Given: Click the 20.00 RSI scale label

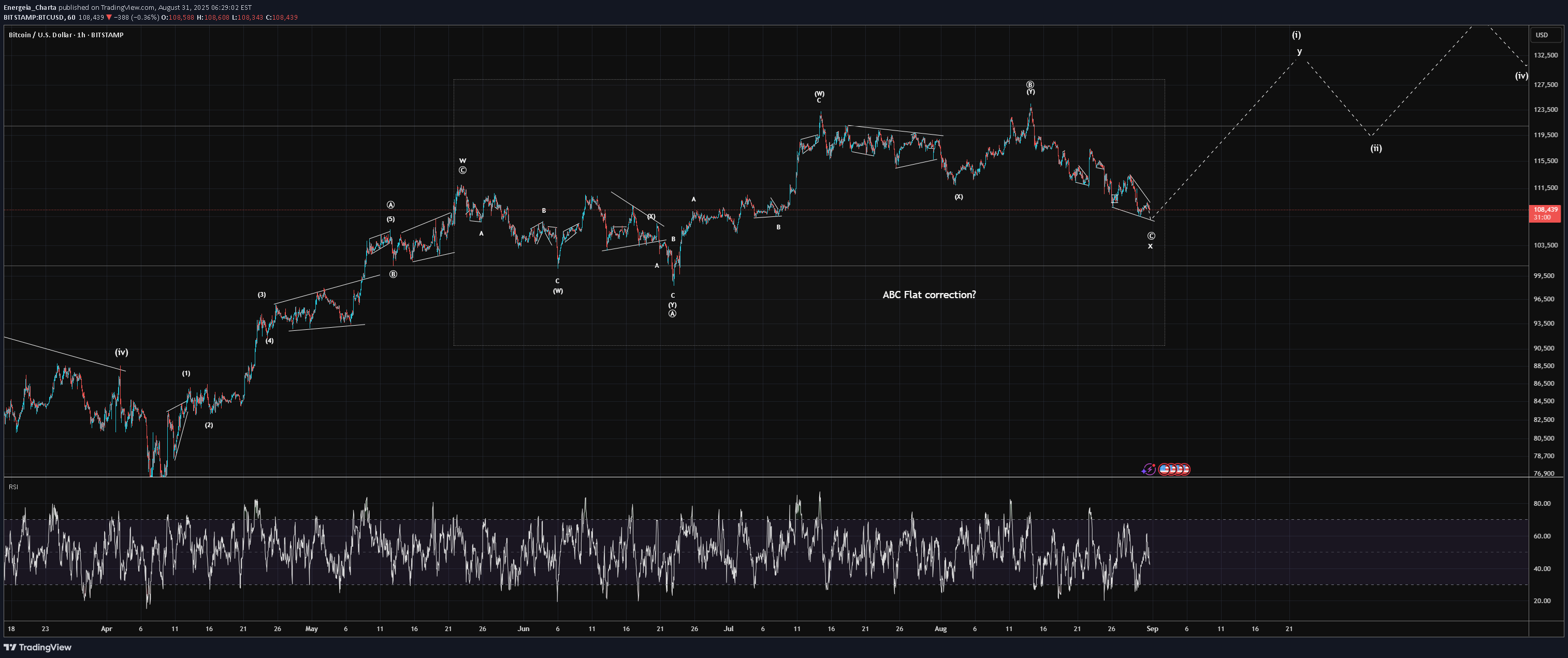Looking at the screenshot, I should pyautogui.click(x=1542, y=601).
